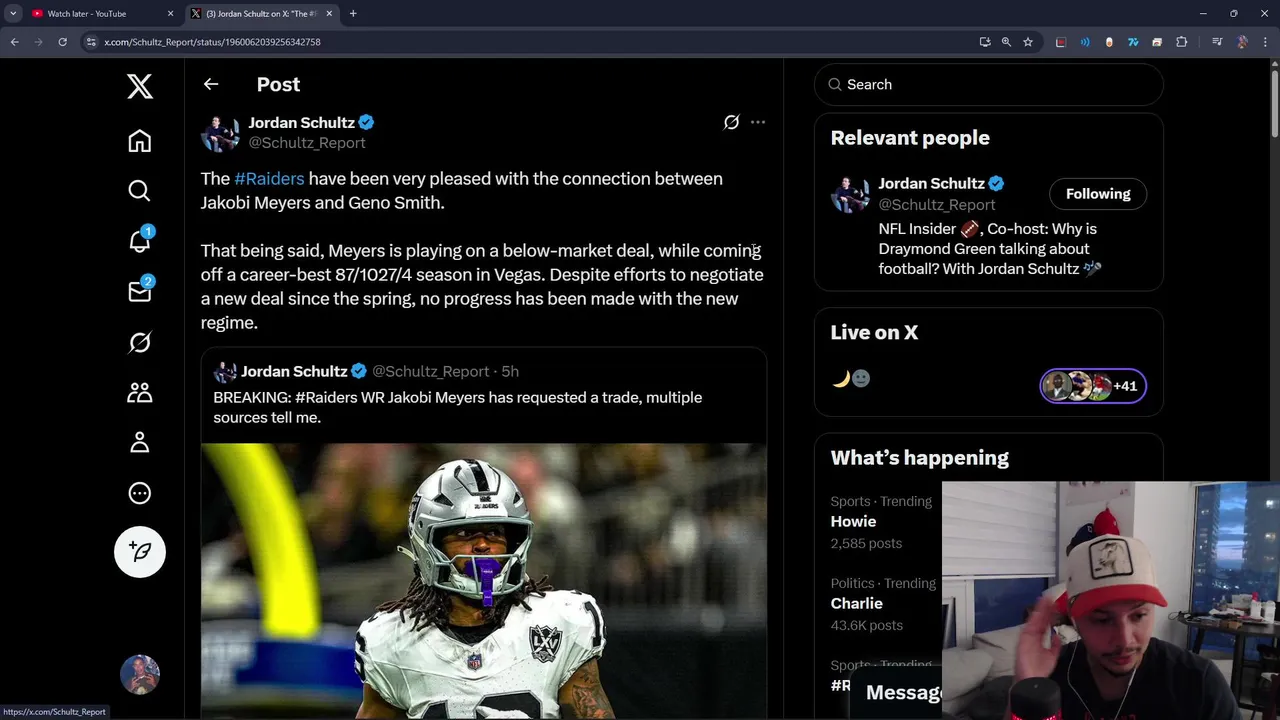This screenshot has width=1280, height=720.
Task: Click the @Schultz_Report handle under author name
Action: (307, 143)
